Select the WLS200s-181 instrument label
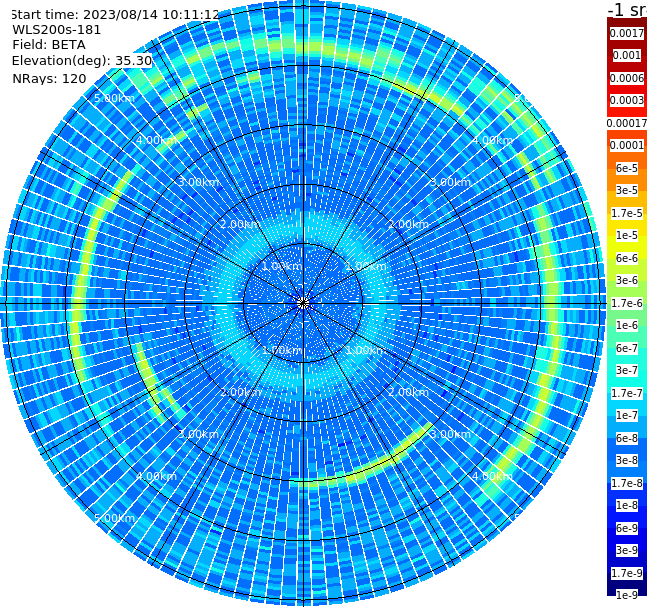This screenshot has height=607, width=647. click(57, 30)
